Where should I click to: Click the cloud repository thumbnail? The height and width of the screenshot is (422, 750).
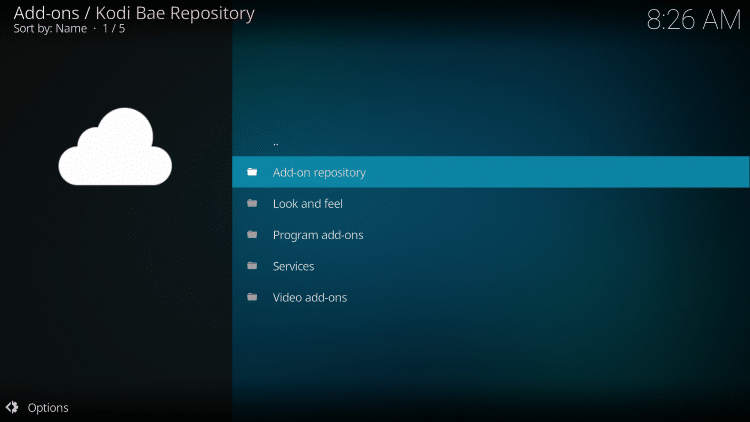pos(115,146)
